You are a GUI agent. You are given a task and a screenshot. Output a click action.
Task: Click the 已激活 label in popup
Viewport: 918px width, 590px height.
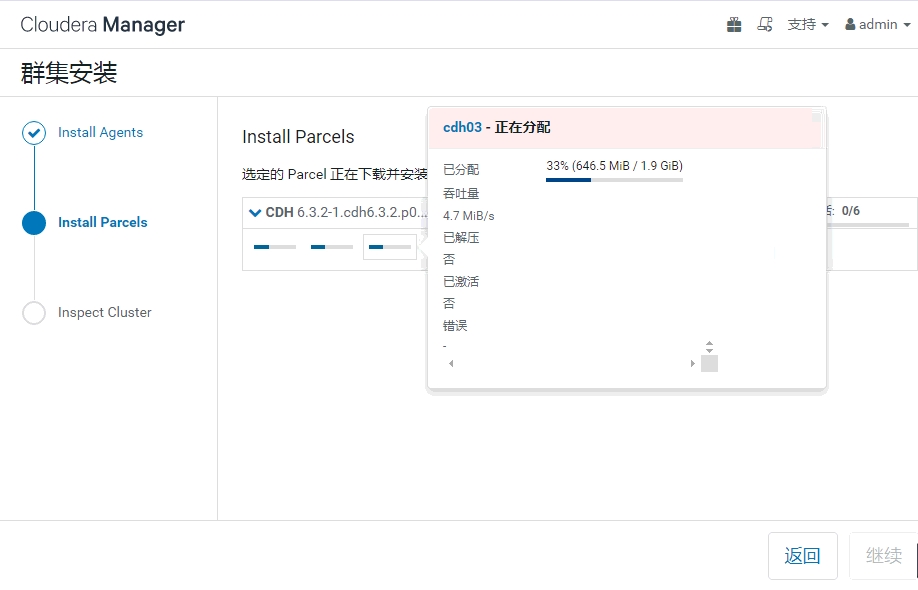(461, 281)
